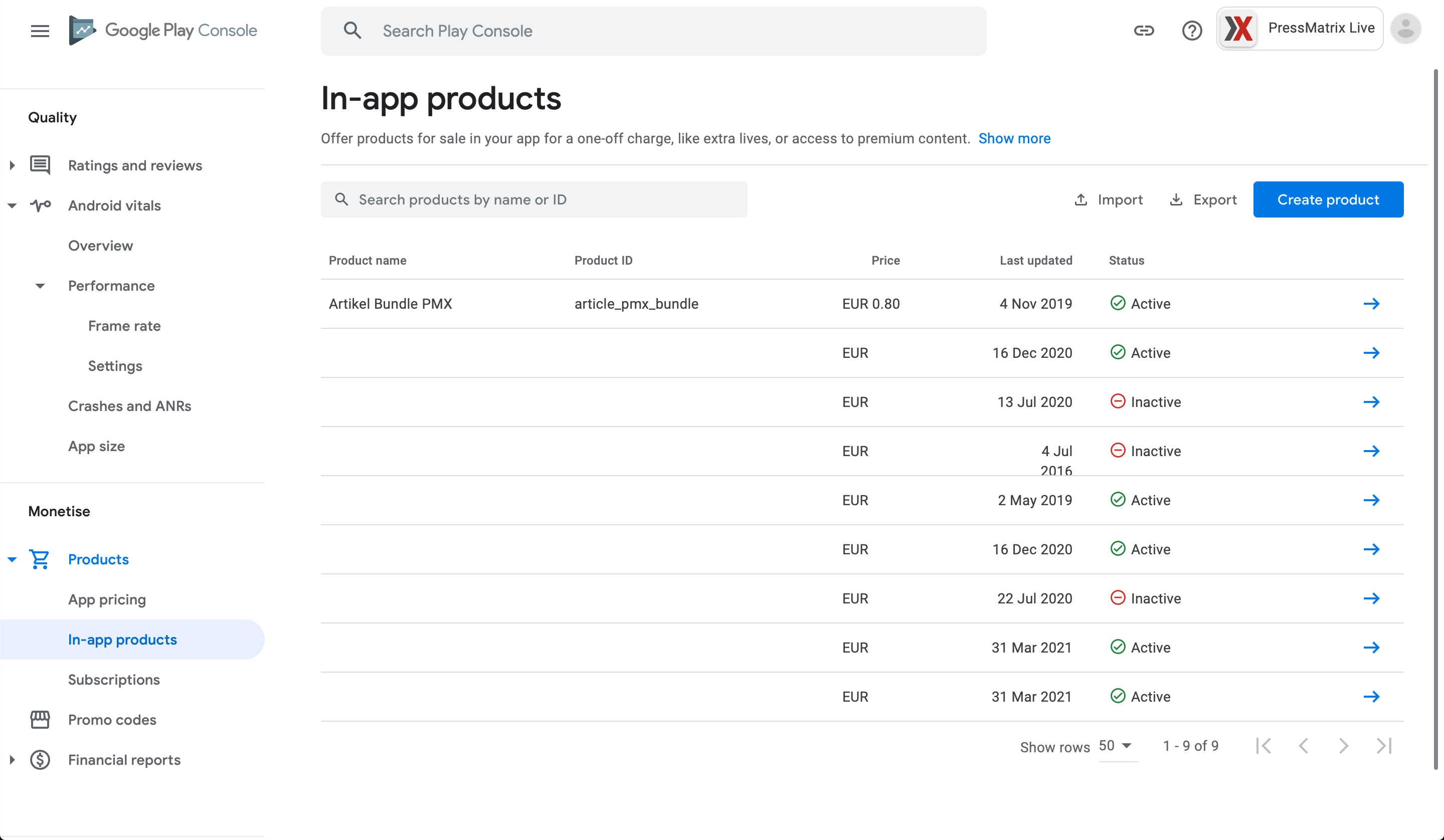
Task: Go to the first page of results
Action: (1263, 745)
